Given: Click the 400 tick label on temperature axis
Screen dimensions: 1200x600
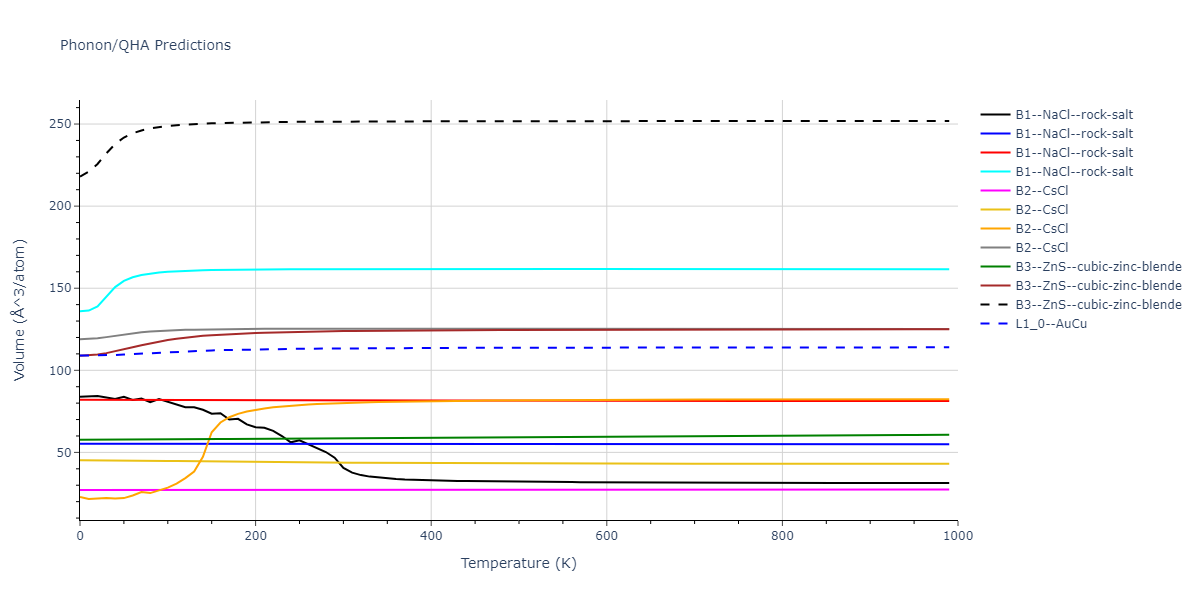Looking at the screenshot, I should (x=431, y=536).
